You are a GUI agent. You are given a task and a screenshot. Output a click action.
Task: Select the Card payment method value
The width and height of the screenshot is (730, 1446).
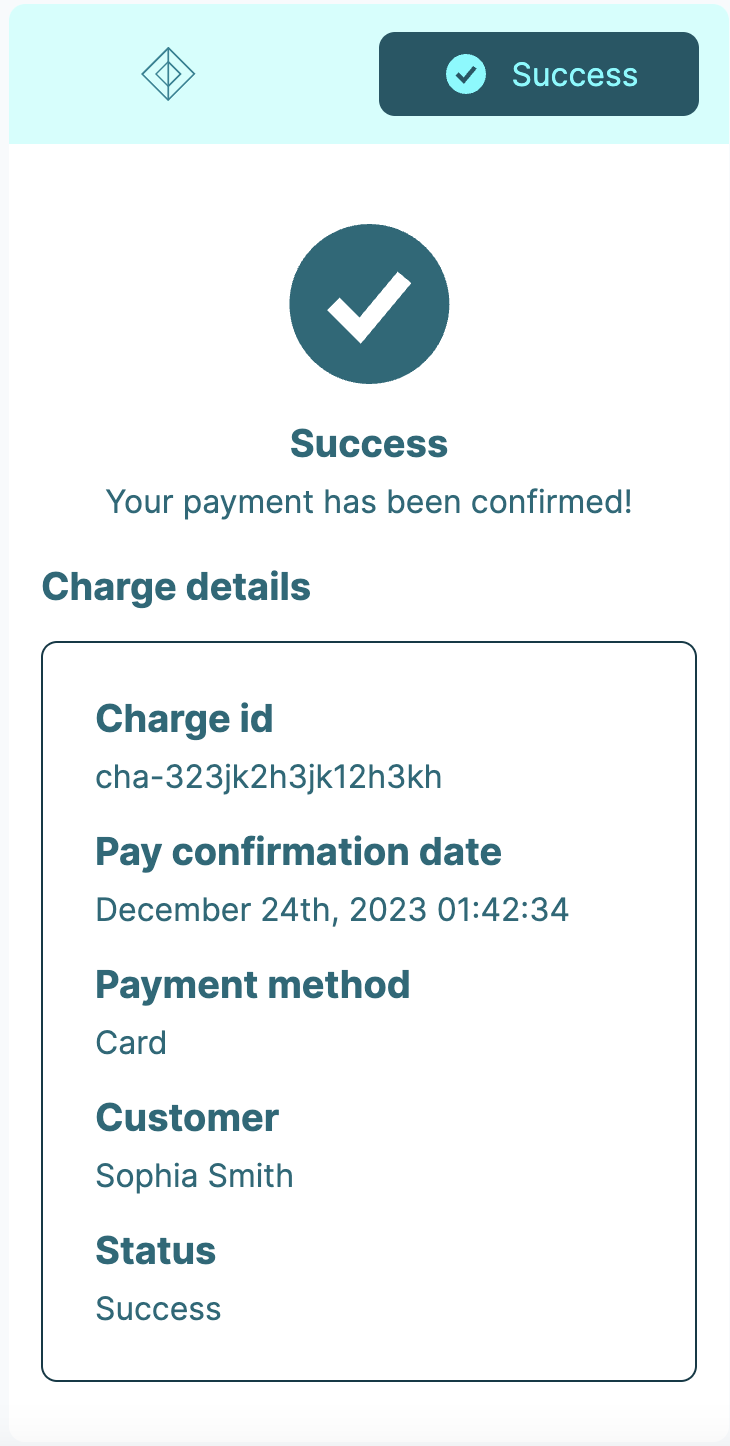(x=130, y=1043)
